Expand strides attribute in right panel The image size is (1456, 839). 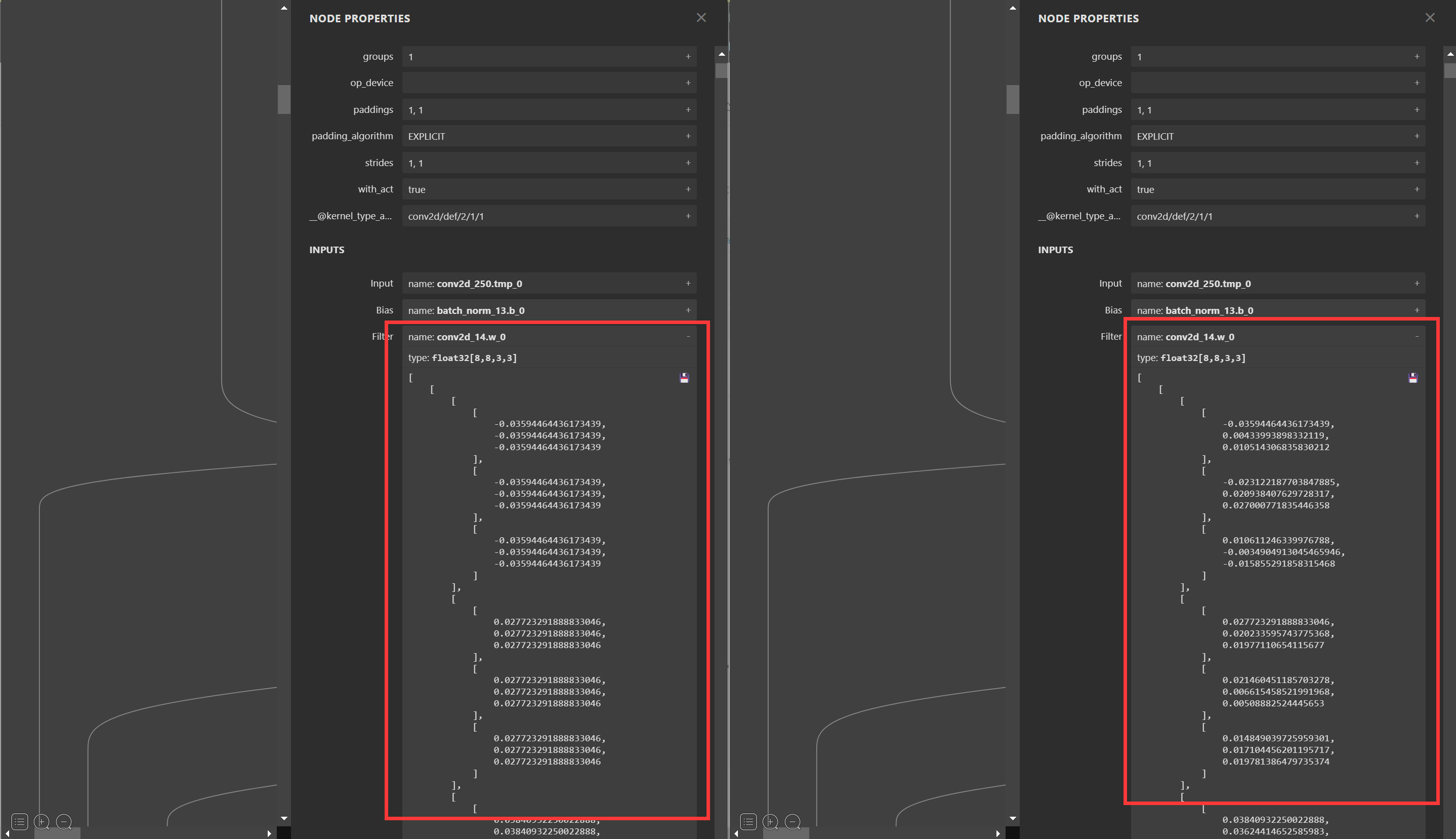tap(1416, 163)
